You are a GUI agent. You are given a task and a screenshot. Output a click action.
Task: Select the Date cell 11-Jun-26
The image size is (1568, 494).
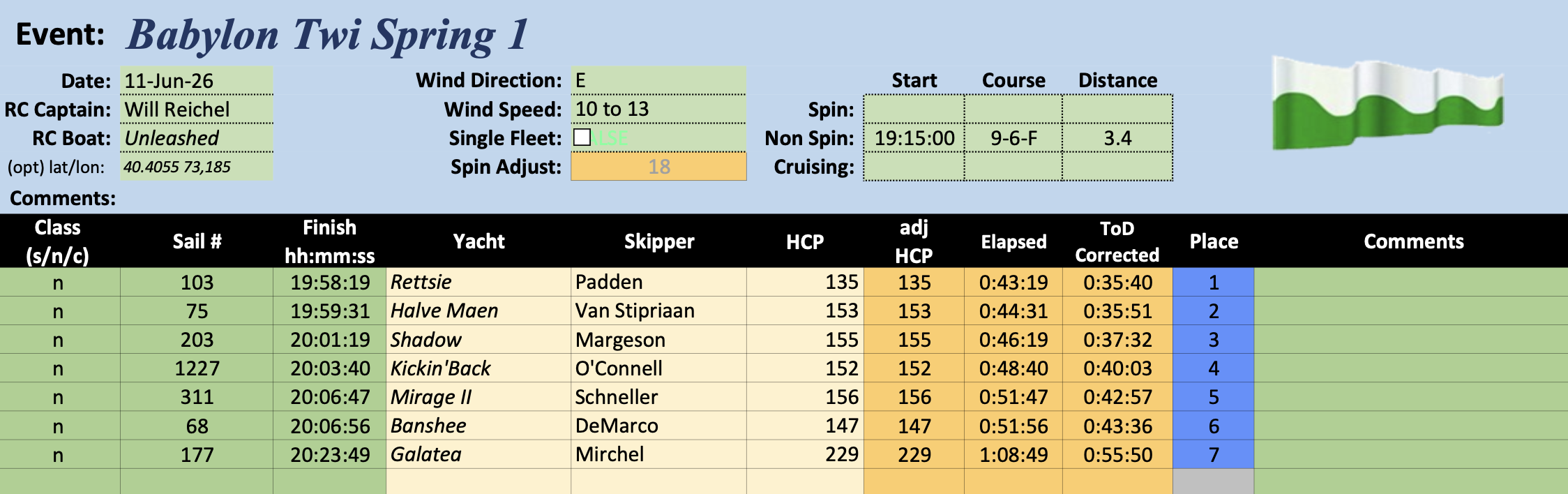click(197, 81)
